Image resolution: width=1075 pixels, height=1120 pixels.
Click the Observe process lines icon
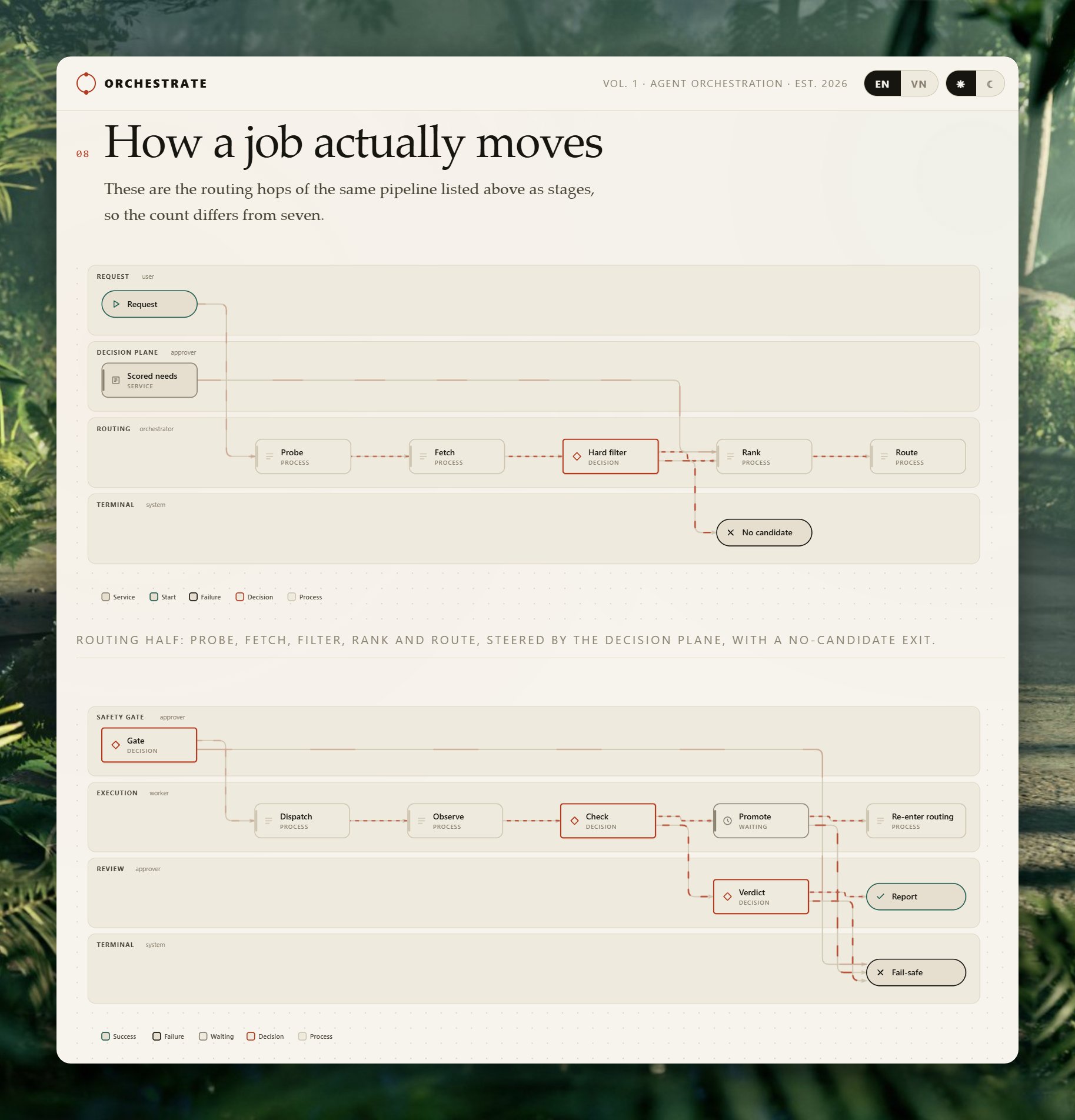421,821
